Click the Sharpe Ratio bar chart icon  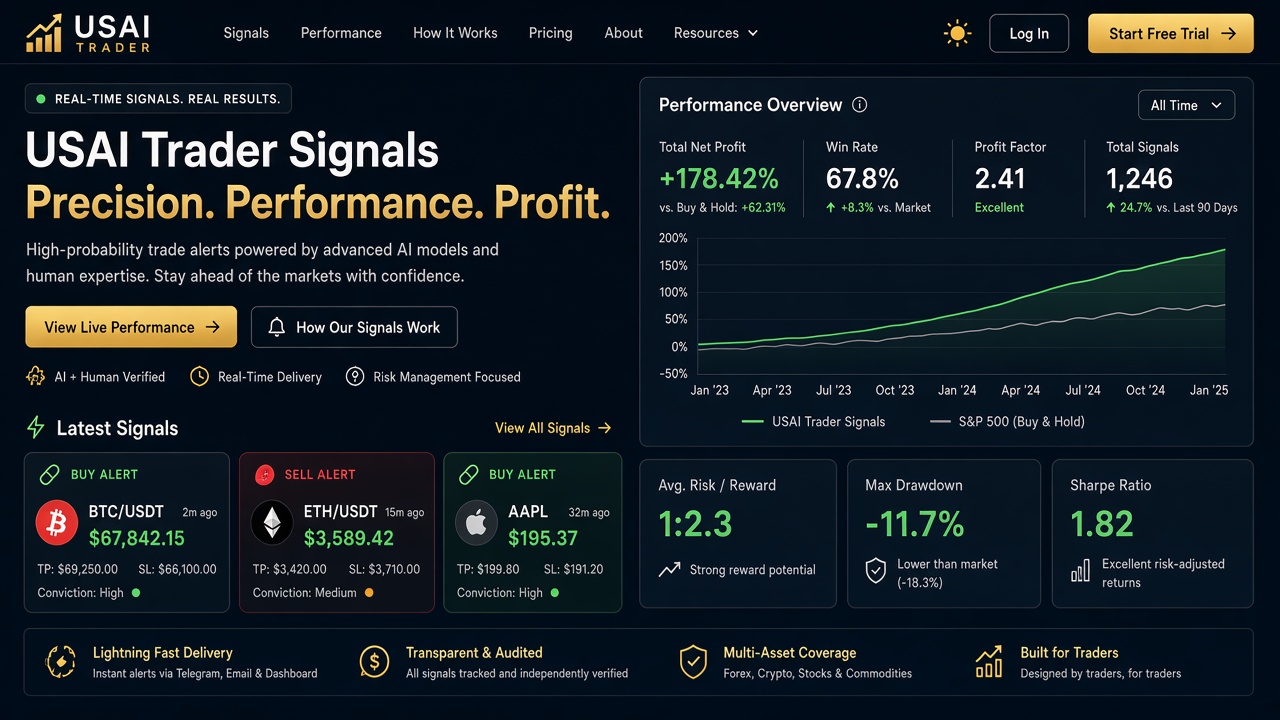[1080, 571]
